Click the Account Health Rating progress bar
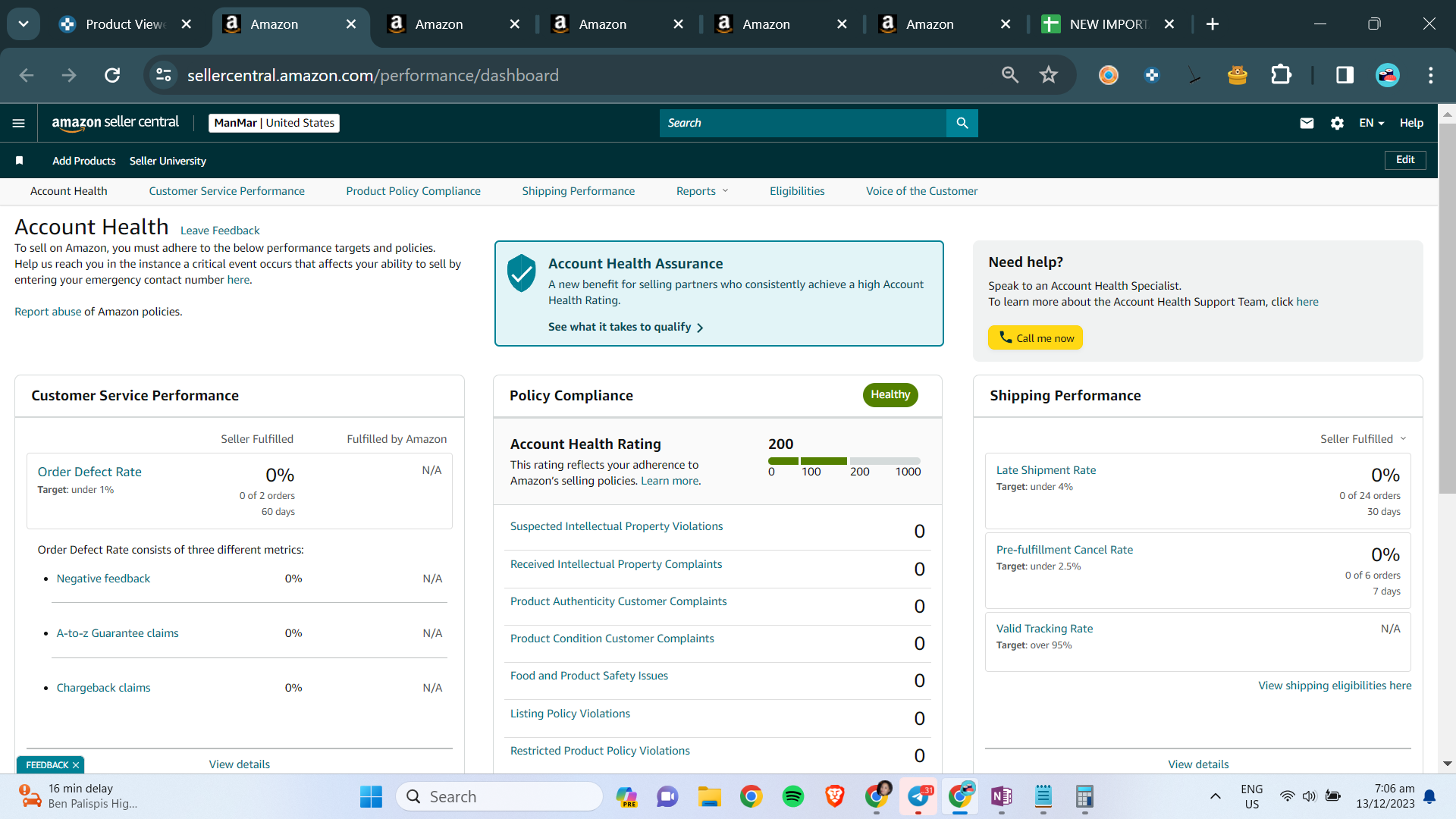Screen dimensions: 1456x819 [x=844, y=461]
